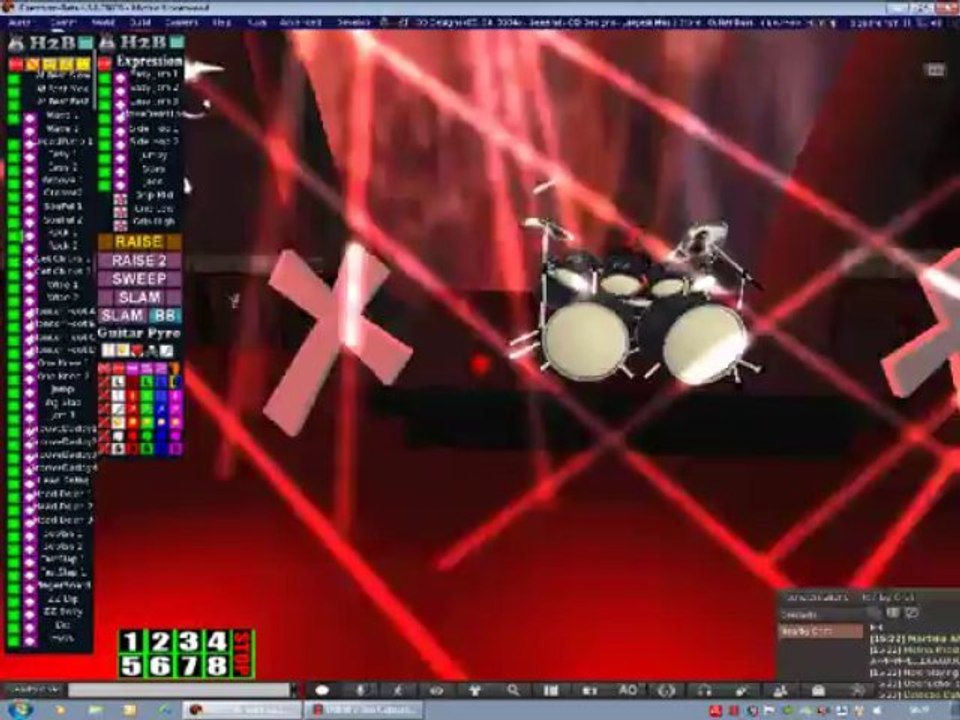Click the RAISE button

coord(140,242)
